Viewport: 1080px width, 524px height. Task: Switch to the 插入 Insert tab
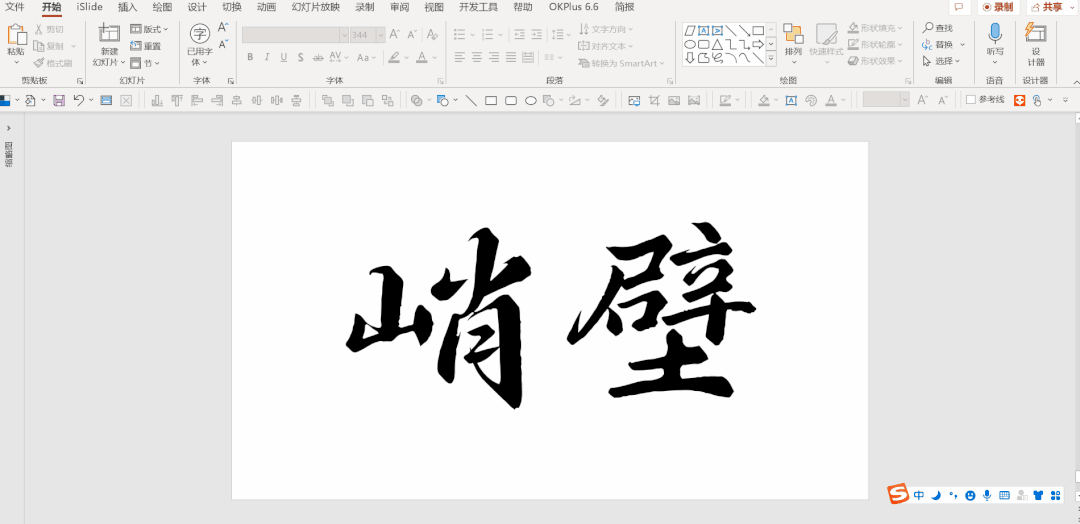point(127,7)
